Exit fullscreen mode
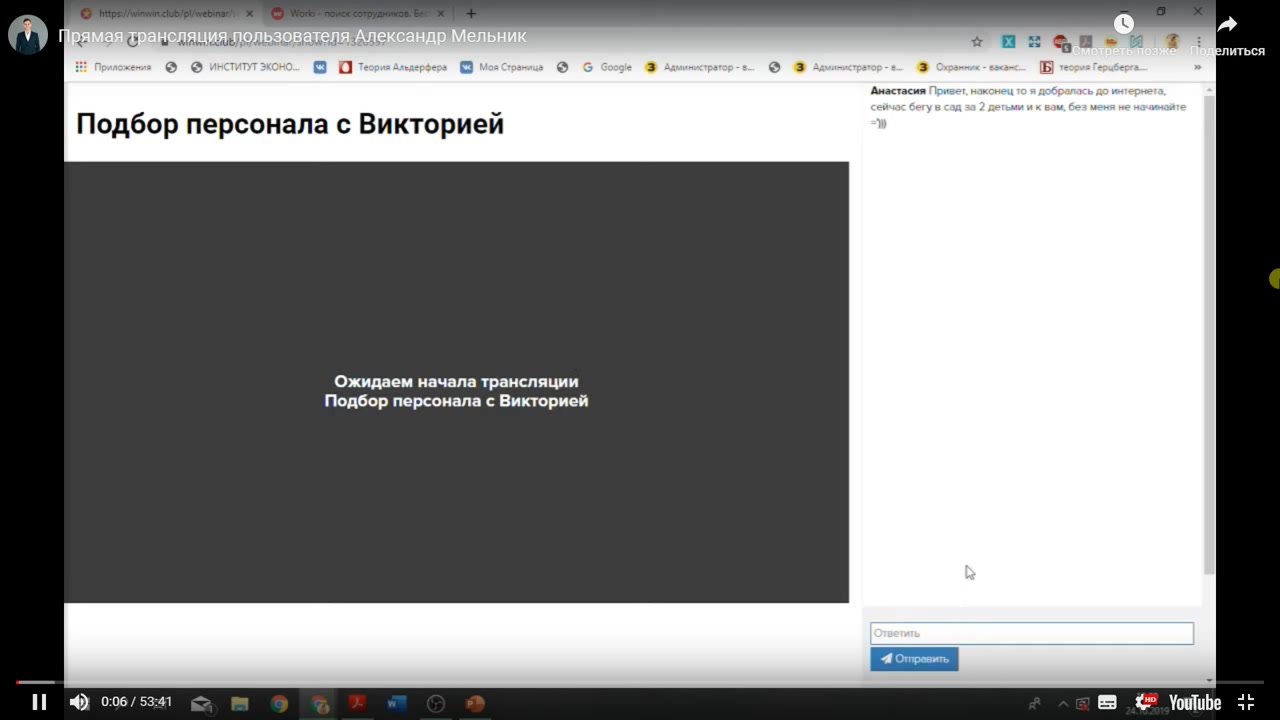The image size is (1280, 720). pos(1246,702)
